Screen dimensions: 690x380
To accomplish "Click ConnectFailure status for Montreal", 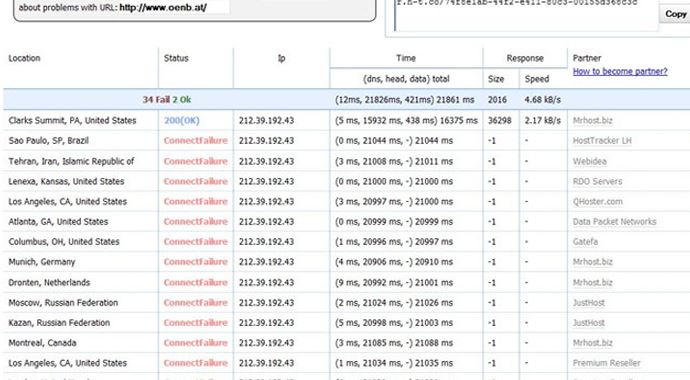I will tap(196, 343).
